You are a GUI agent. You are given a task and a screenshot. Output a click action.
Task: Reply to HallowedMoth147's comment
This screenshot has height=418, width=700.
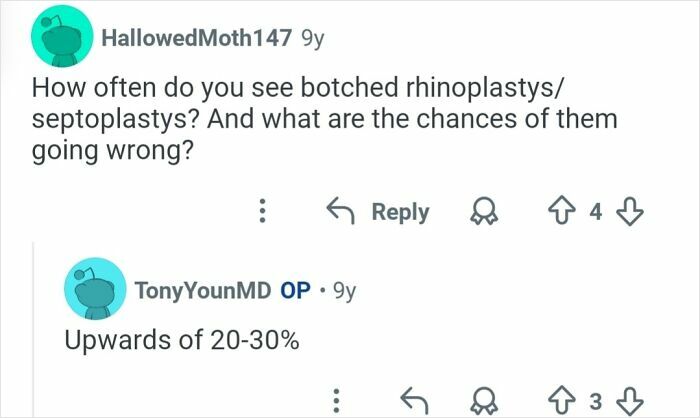(379, 212)
